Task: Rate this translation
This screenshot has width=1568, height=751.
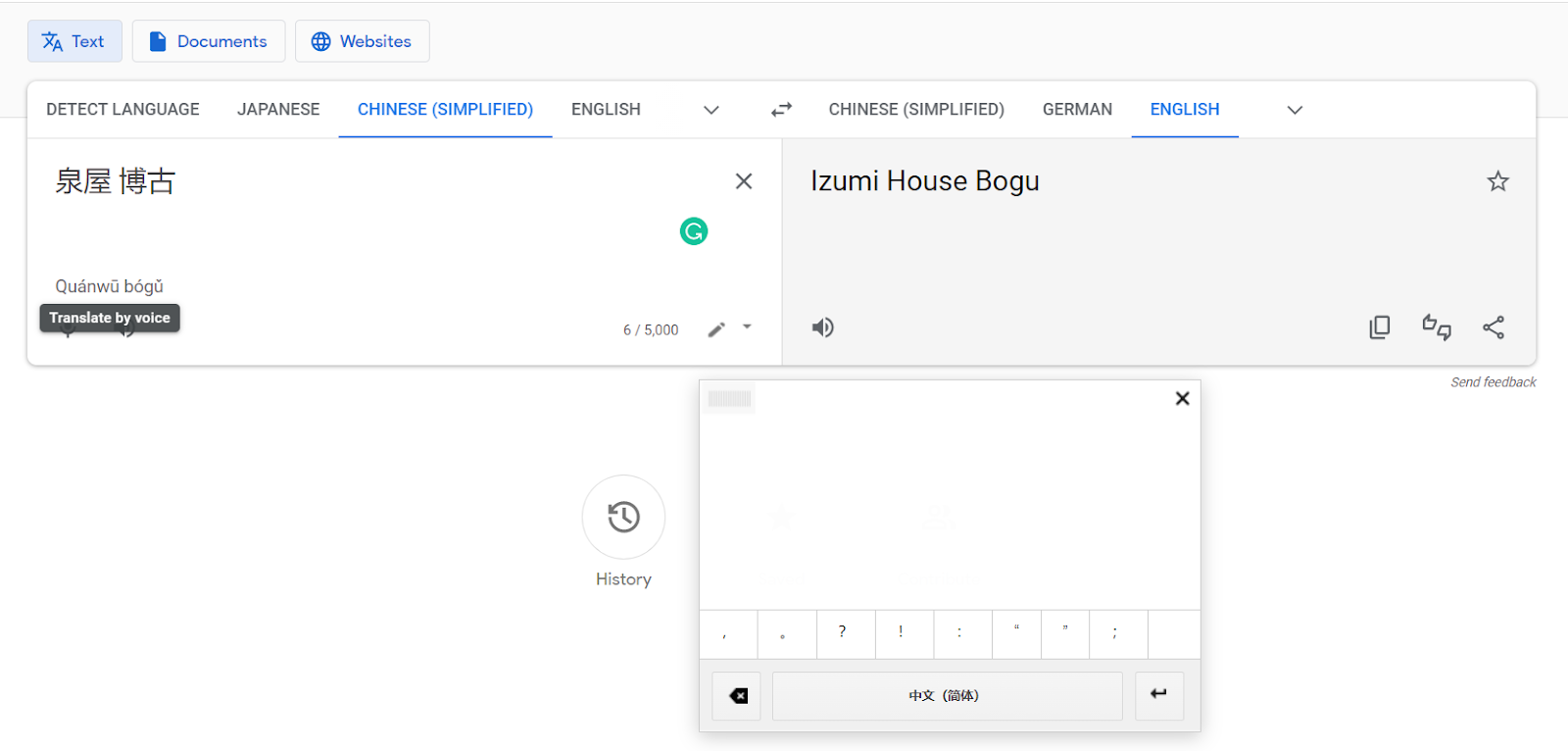Action: [1437, 327]
